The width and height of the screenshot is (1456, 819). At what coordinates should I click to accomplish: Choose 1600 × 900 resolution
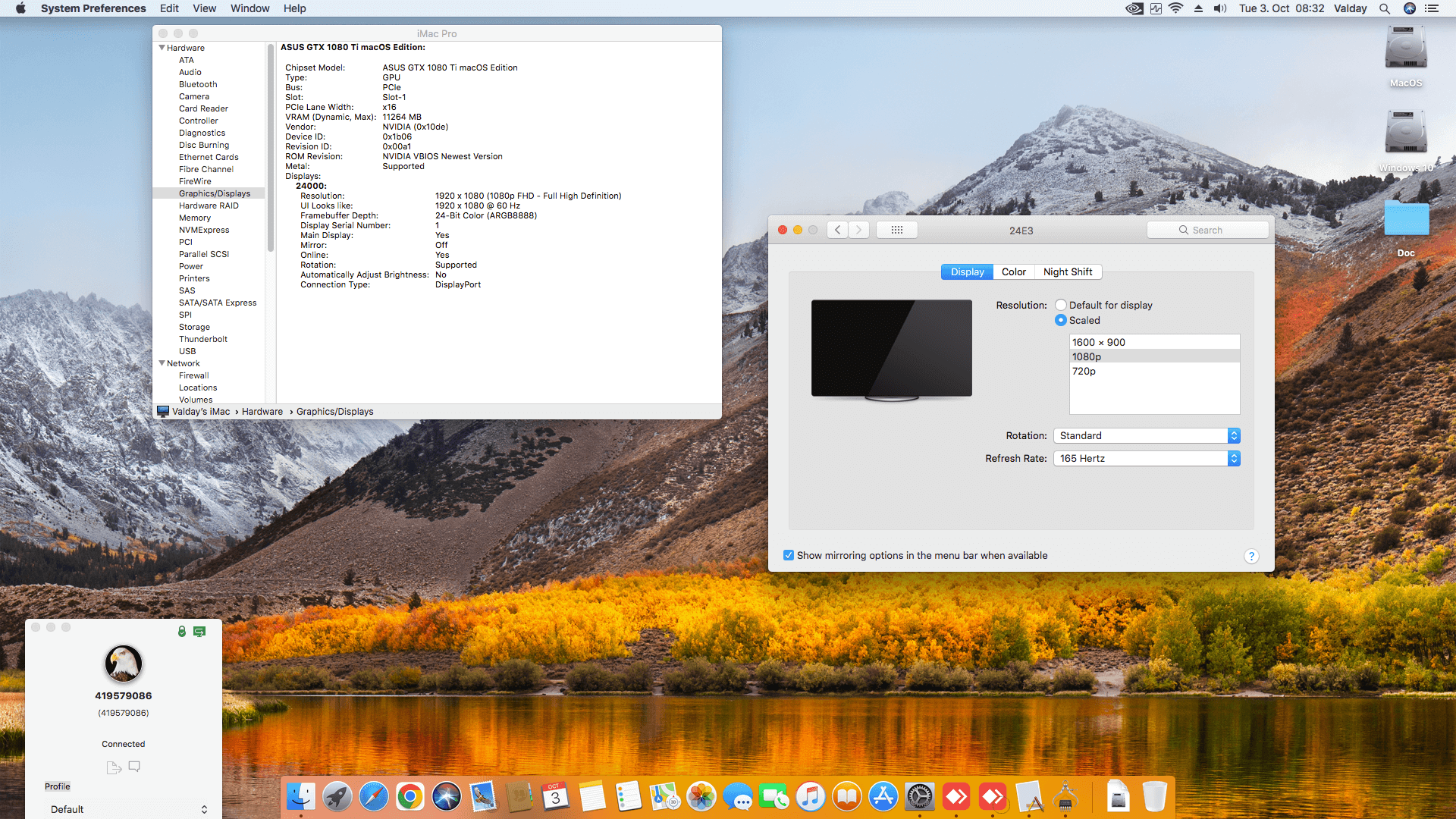pyautogui.click(x=1154, y=342)
